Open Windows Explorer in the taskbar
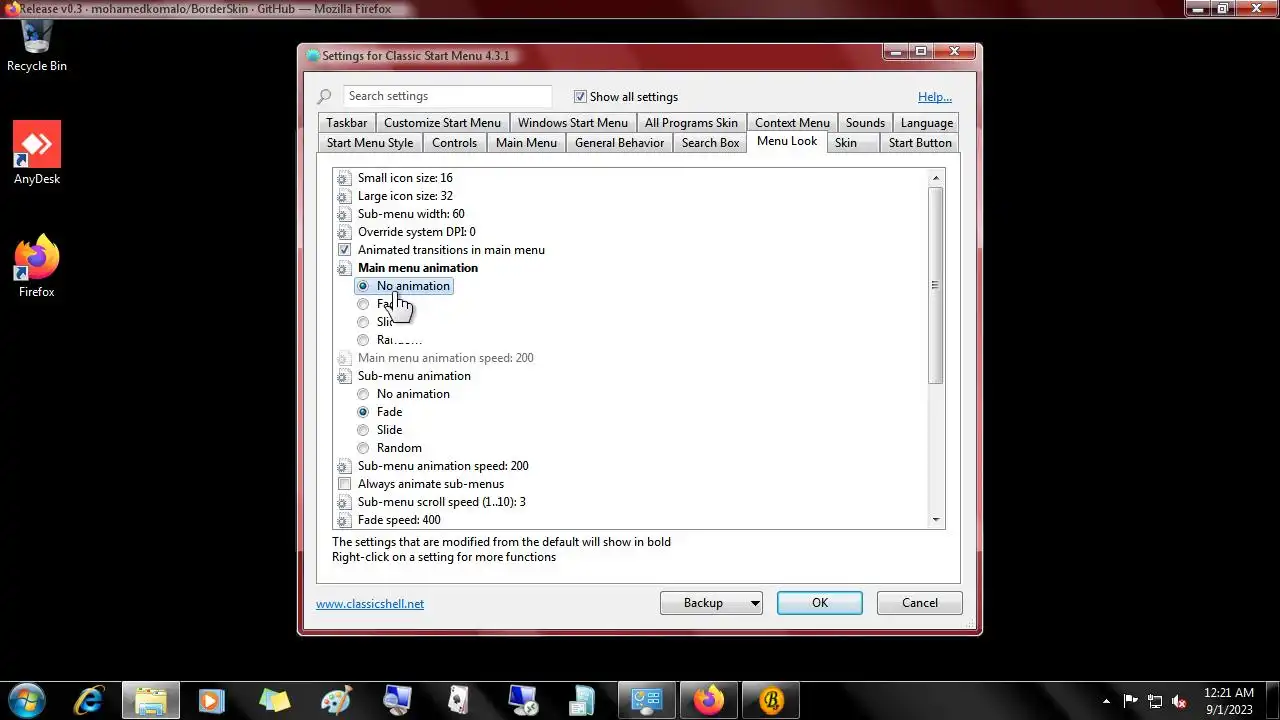 pos(151,700)
